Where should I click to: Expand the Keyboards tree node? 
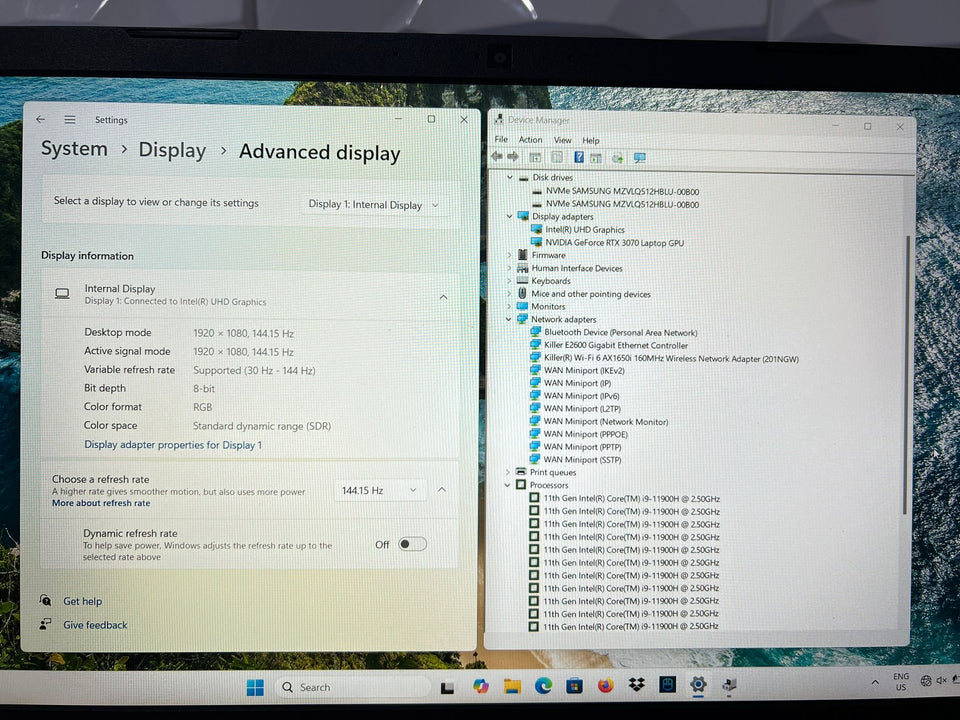click(509, 281)
